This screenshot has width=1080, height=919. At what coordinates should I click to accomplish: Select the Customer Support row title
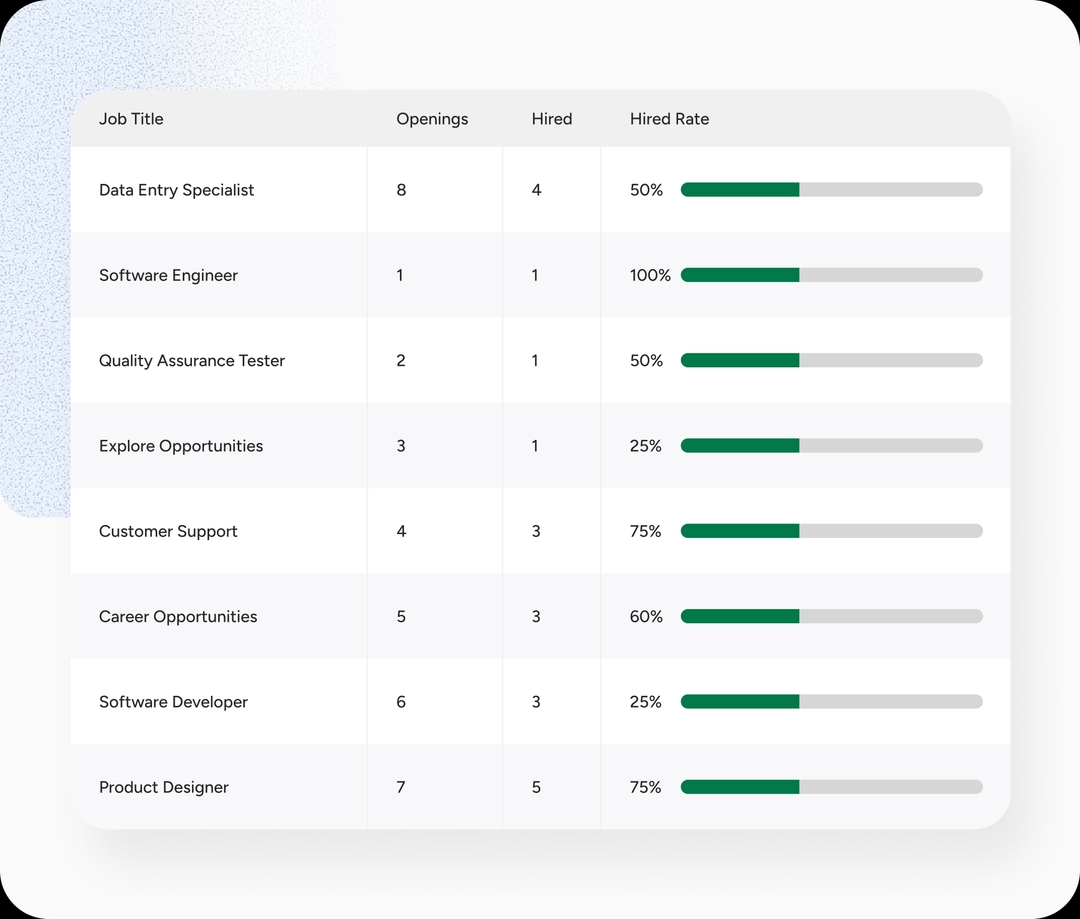point(168,531)
